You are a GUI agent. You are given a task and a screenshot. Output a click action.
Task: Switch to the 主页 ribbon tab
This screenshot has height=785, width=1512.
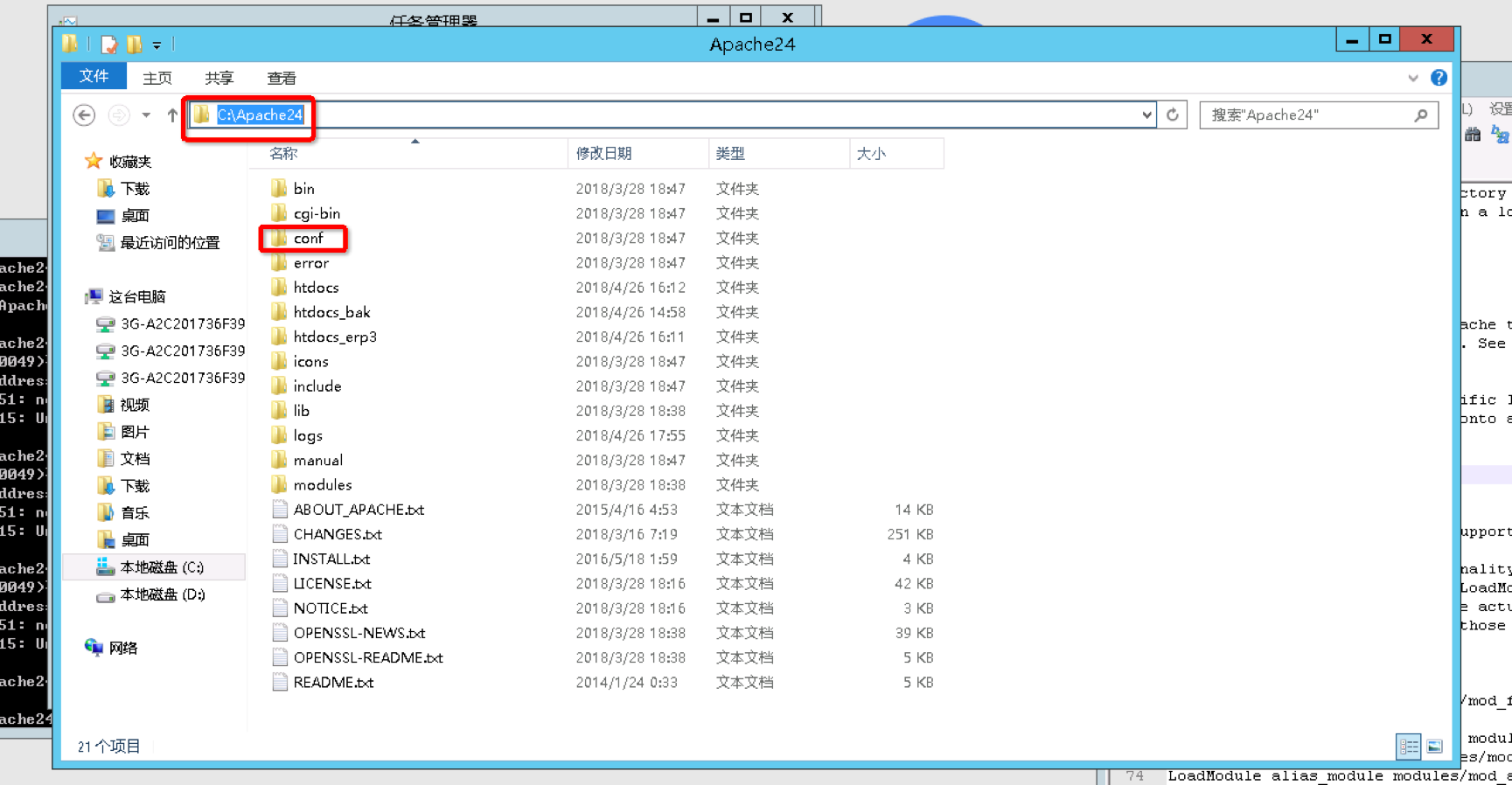click(x=157, y=78)
